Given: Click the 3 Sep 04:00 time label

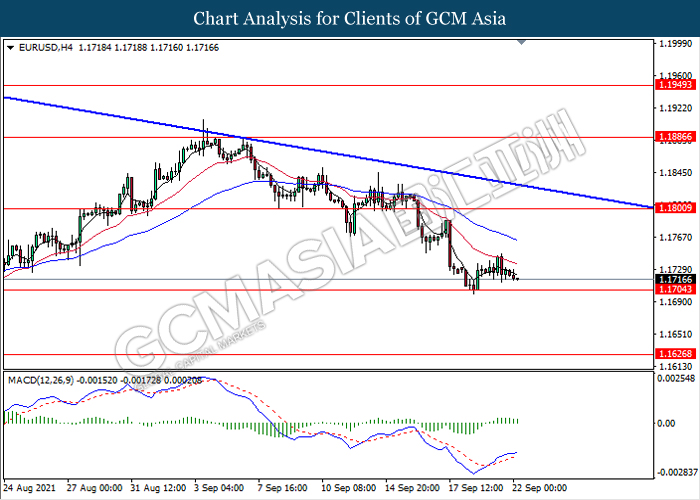Looking at the screenshot, I should pyautogui.click(x=219, y=488).
